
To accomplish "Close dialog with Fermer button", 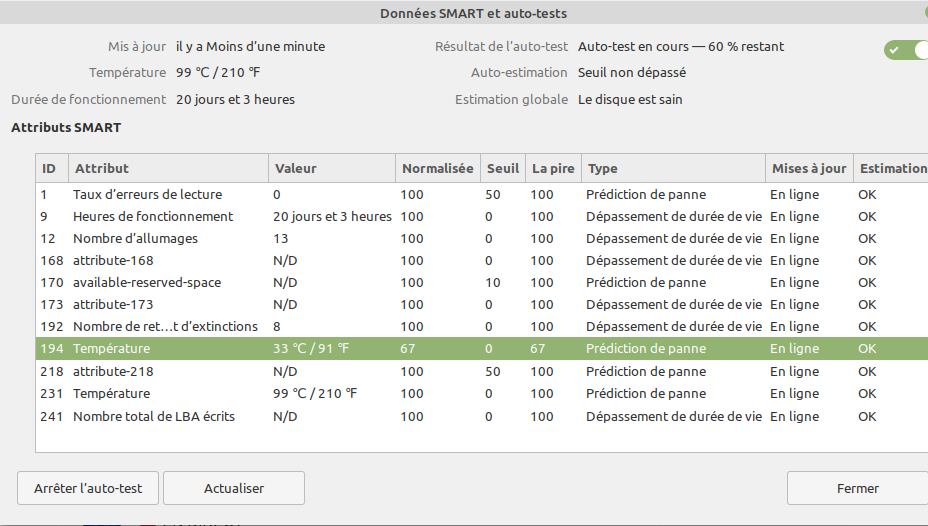I will pos(857,488).
